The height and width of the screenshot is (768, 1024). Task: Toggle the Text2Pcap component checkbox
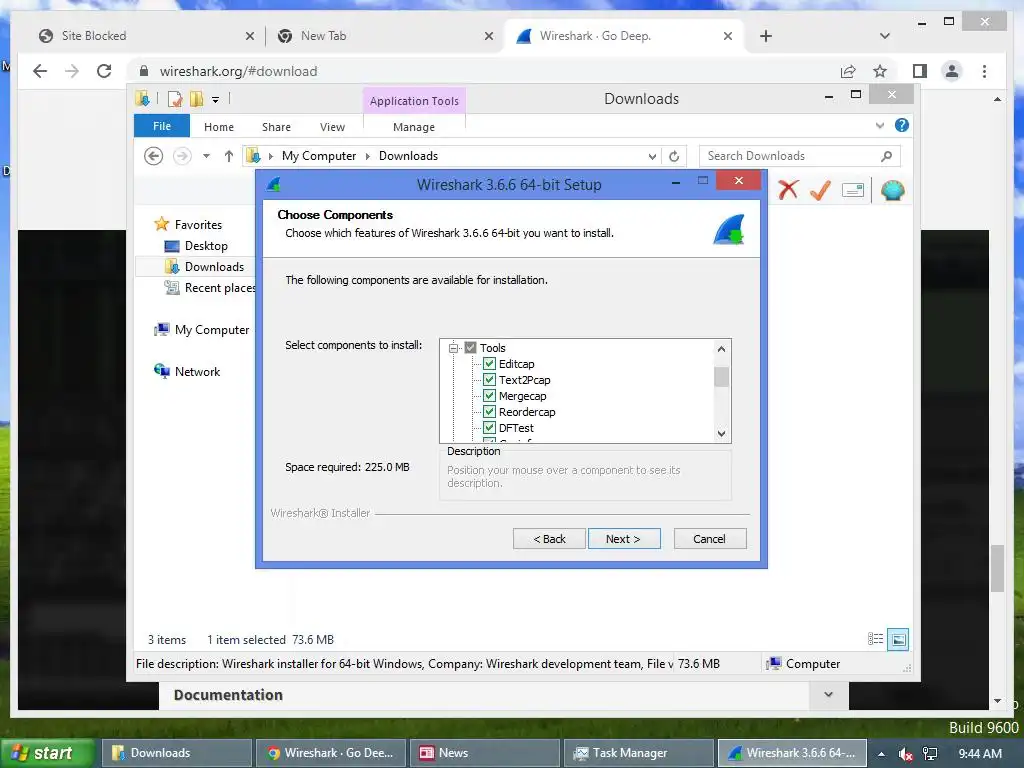click(x=489, y=379)
